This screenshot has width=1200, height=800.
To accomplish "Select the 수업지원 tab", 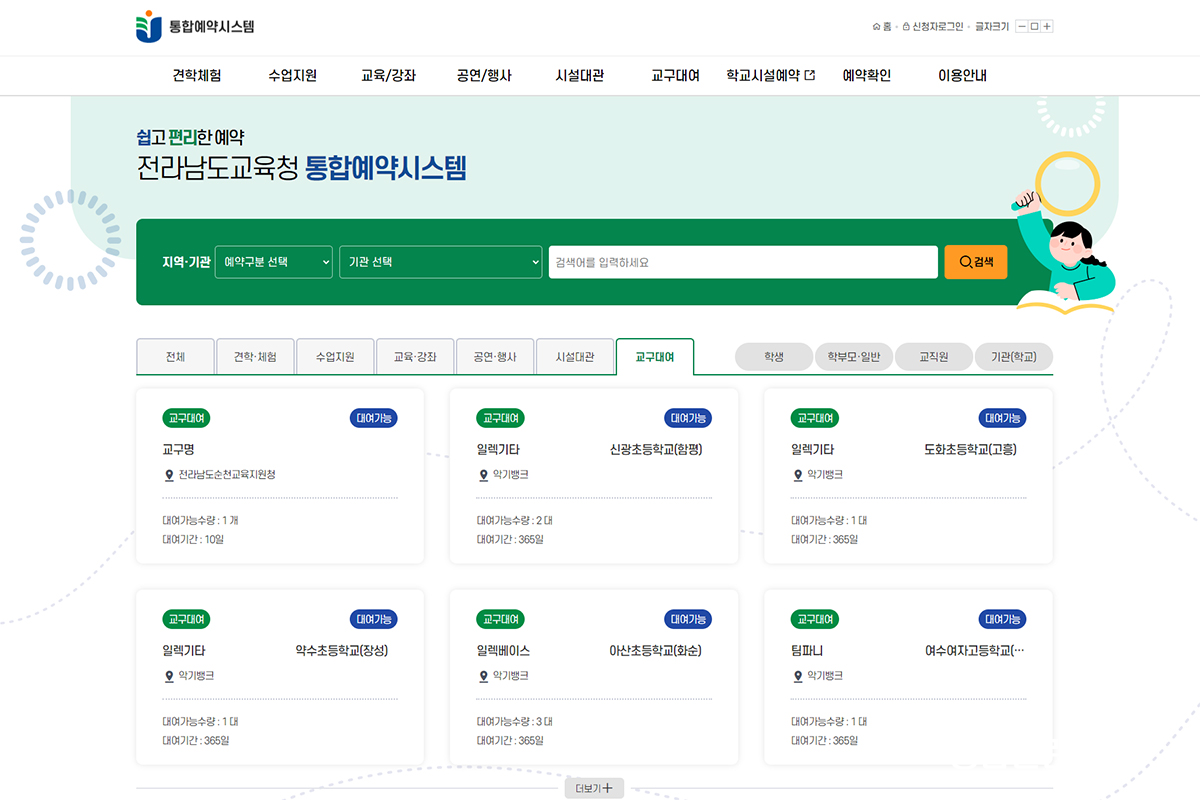I will 335,356.
